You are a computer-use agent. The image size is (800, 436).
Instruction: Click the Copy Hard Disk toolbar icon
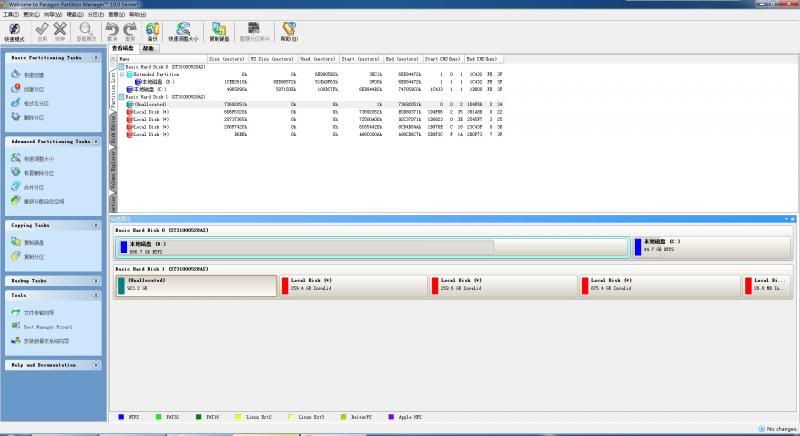pyautogui.click(x=218, y=32)
